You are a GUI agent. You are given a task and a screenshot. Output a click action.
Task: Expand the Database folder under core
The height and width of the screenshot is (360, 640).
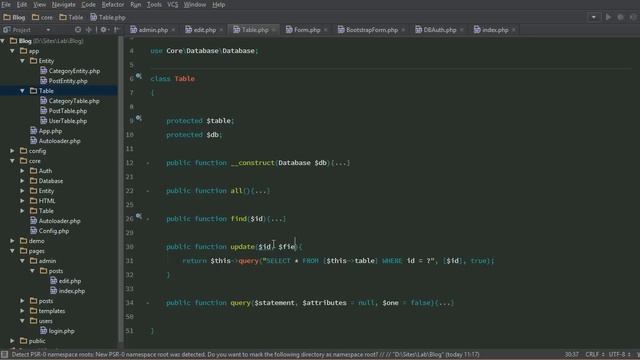[x=22, y=181]
